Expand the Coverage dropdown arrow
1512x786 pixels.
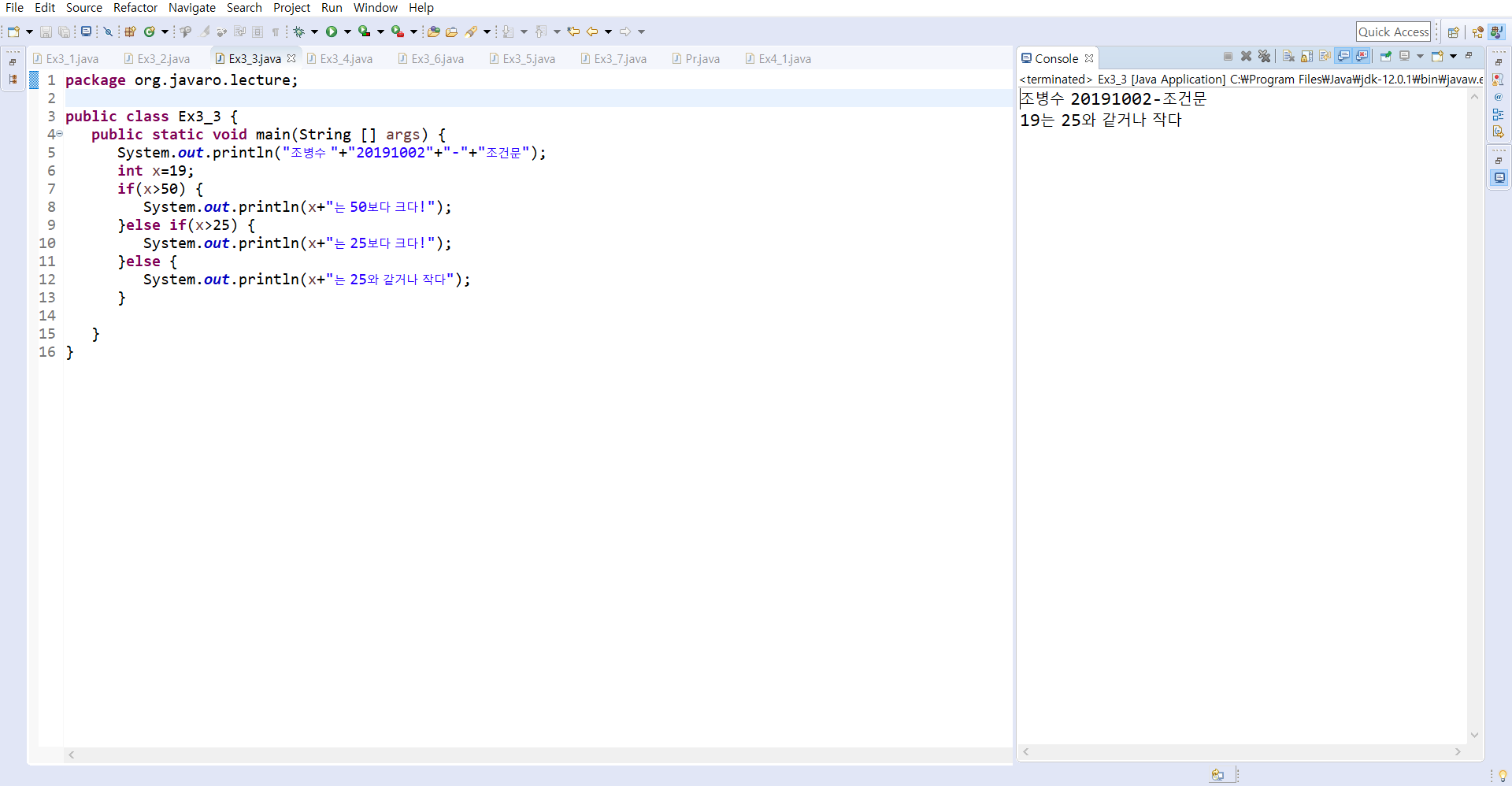380,32
